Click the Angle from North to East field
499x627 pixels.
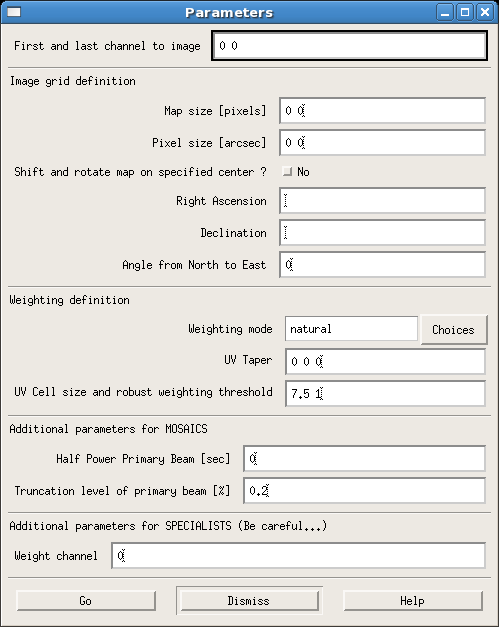pos(382,264)
